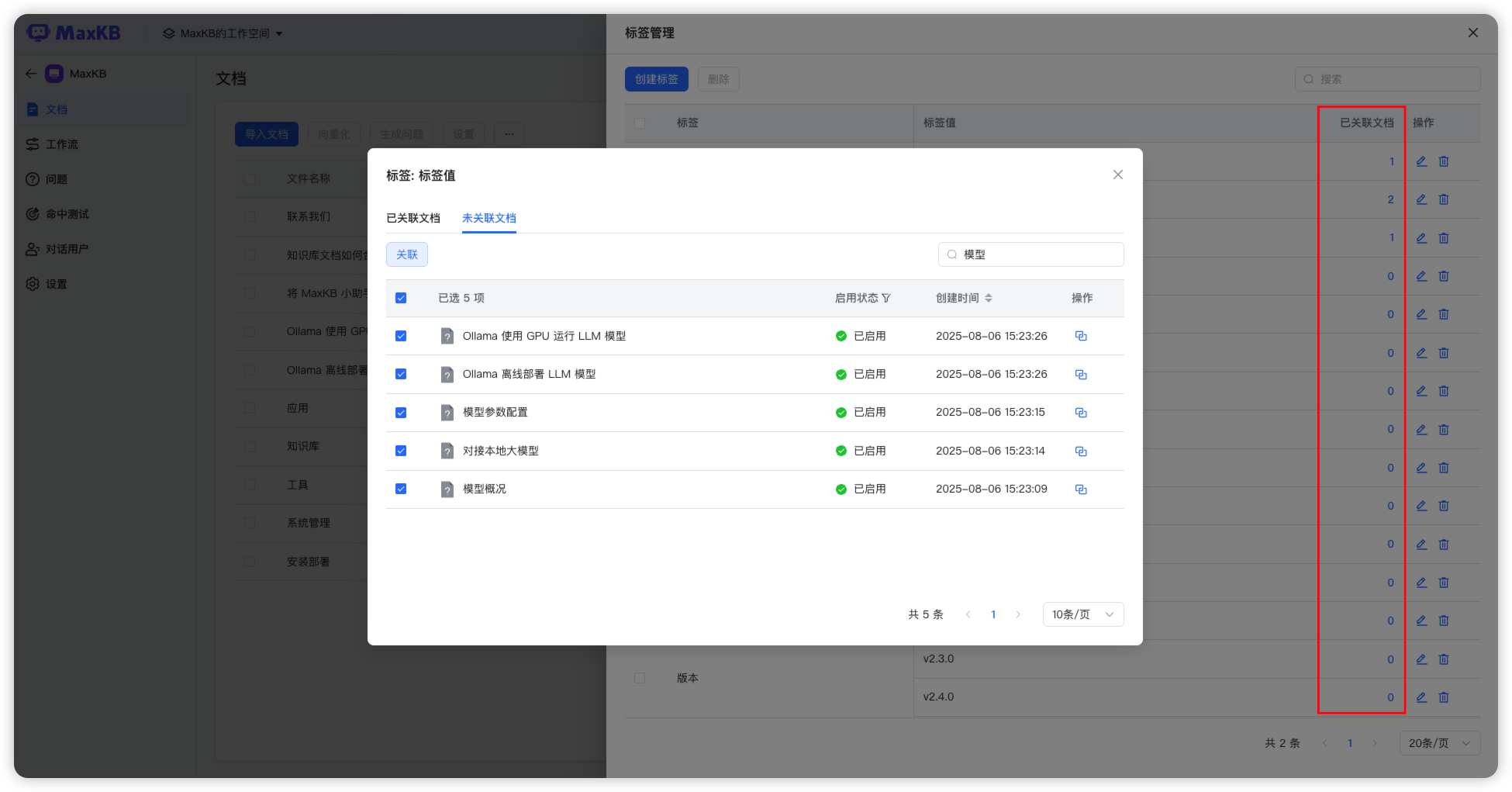Click link icon for Ollama 使用 GPU row

pyautogui.click(x=1081, y=336)
